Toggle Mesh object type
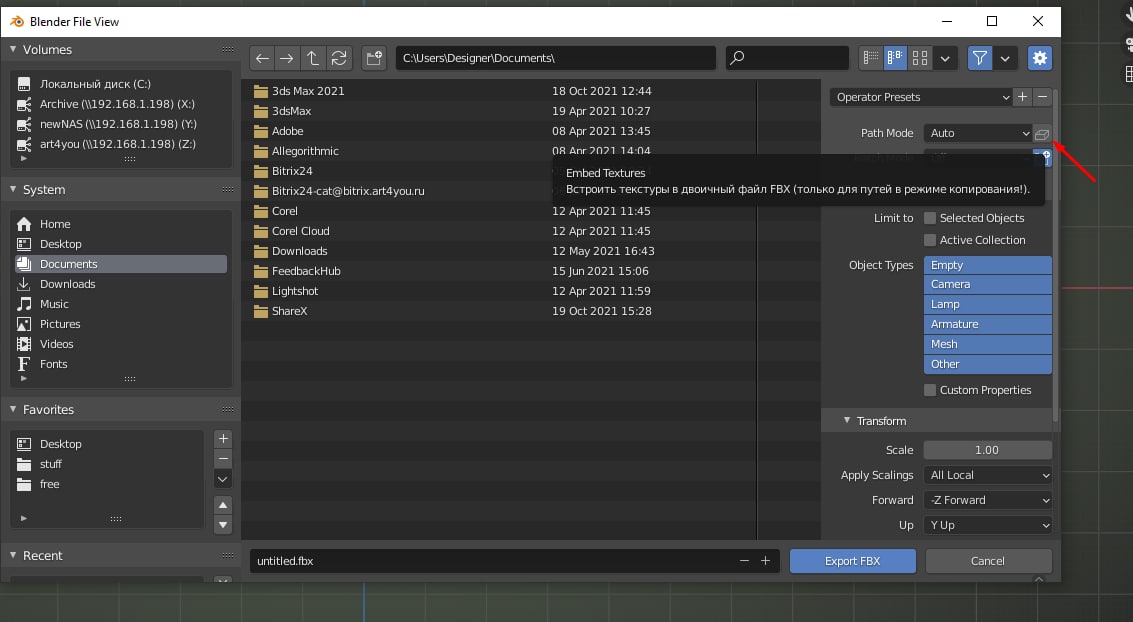 pos(988,345)
